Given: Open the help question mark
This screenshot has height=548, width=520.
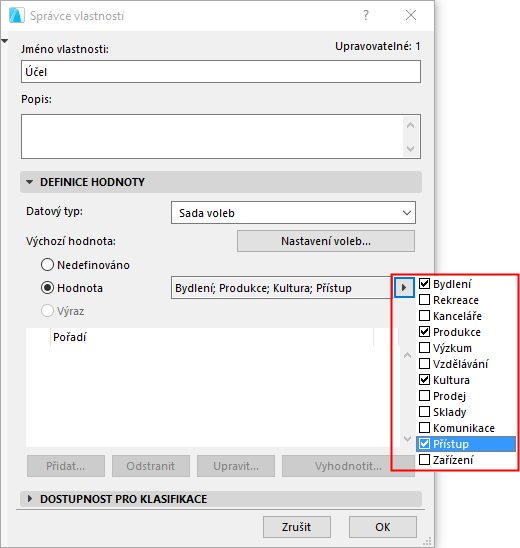Looking at the screenshot, I should (x=366, y=15).
